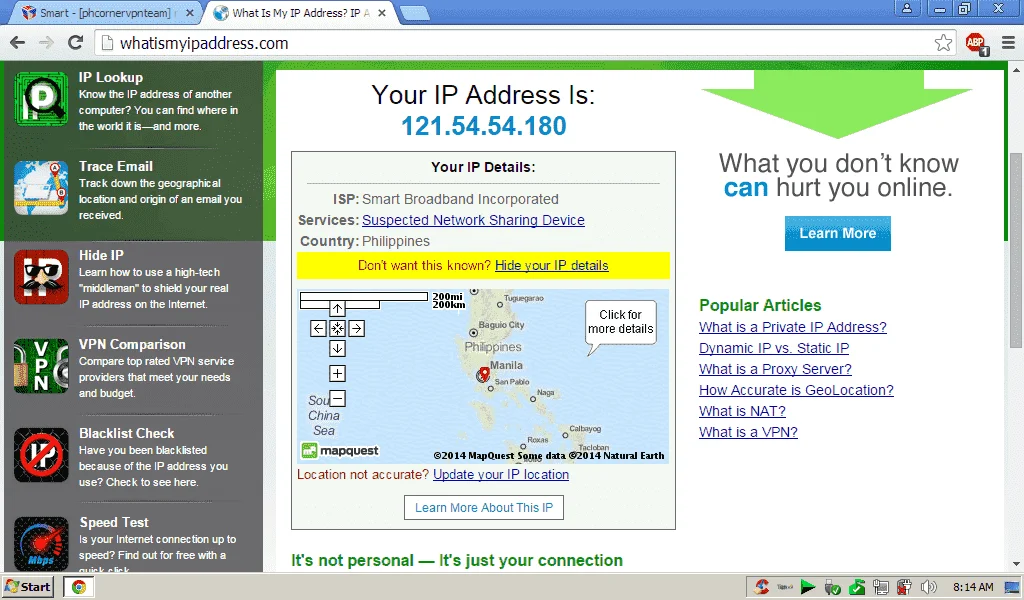Click the Speed Test heading
The image size is (1024, 600).
[x=114, y=522]
